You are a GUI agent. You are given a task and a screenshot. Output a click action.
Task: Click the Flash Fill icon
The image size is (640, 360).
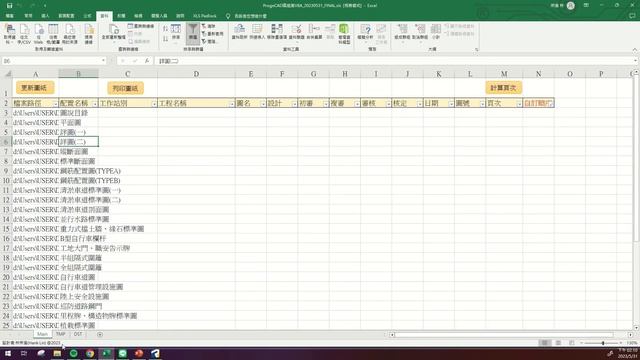[257, 32]
